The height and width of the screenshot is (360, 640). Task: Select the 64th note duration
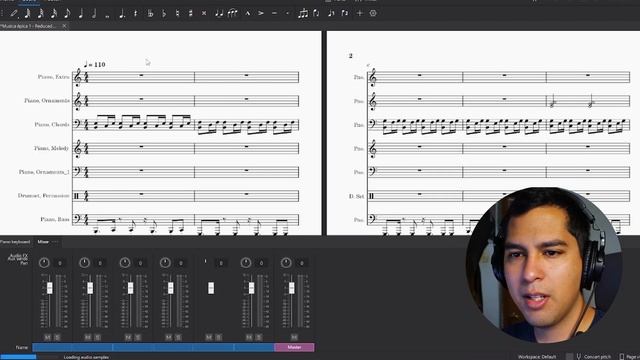(27, 13)
